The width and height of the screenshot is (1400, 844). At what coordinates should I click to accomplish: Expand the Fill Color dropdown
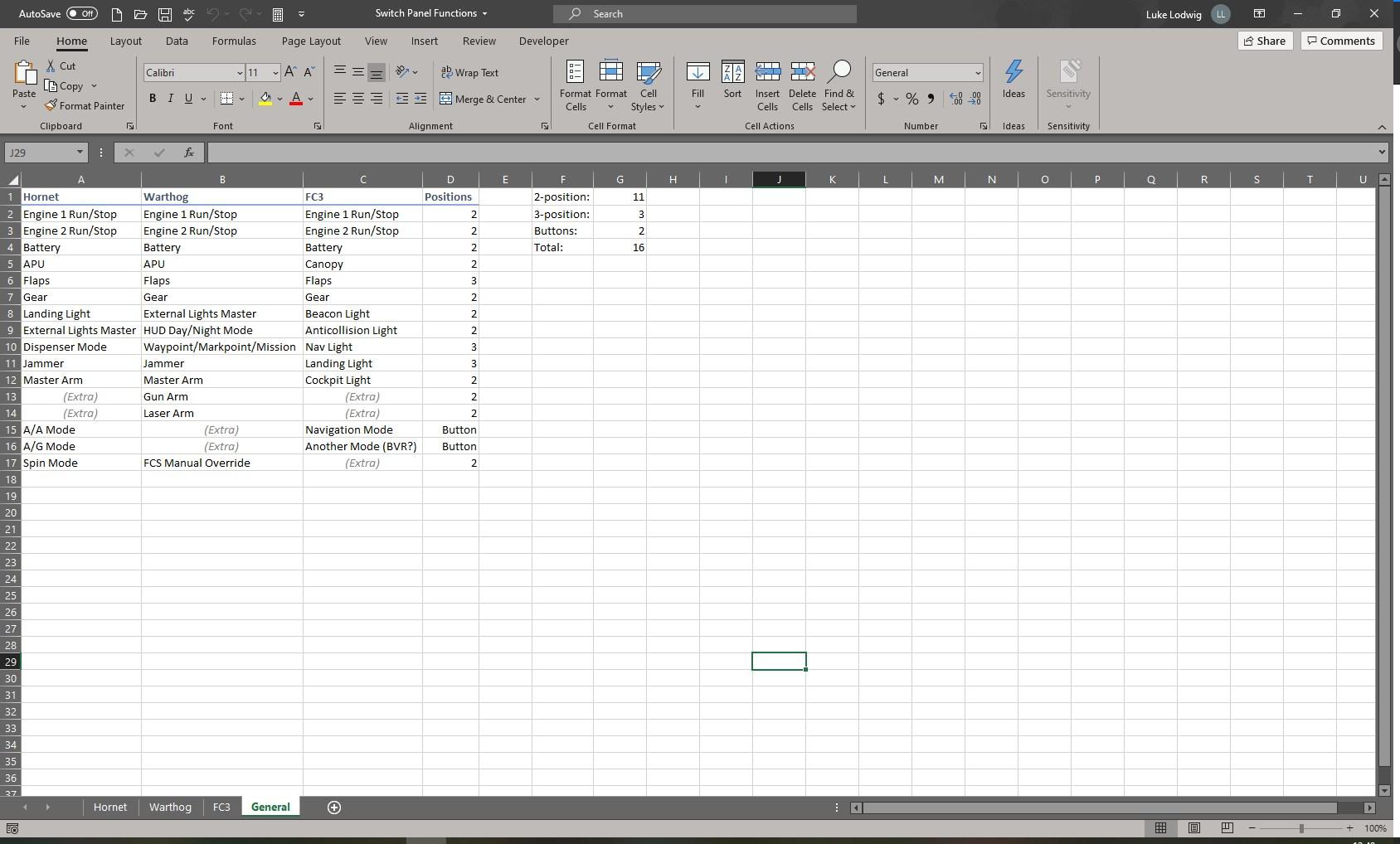coord(280,99)
